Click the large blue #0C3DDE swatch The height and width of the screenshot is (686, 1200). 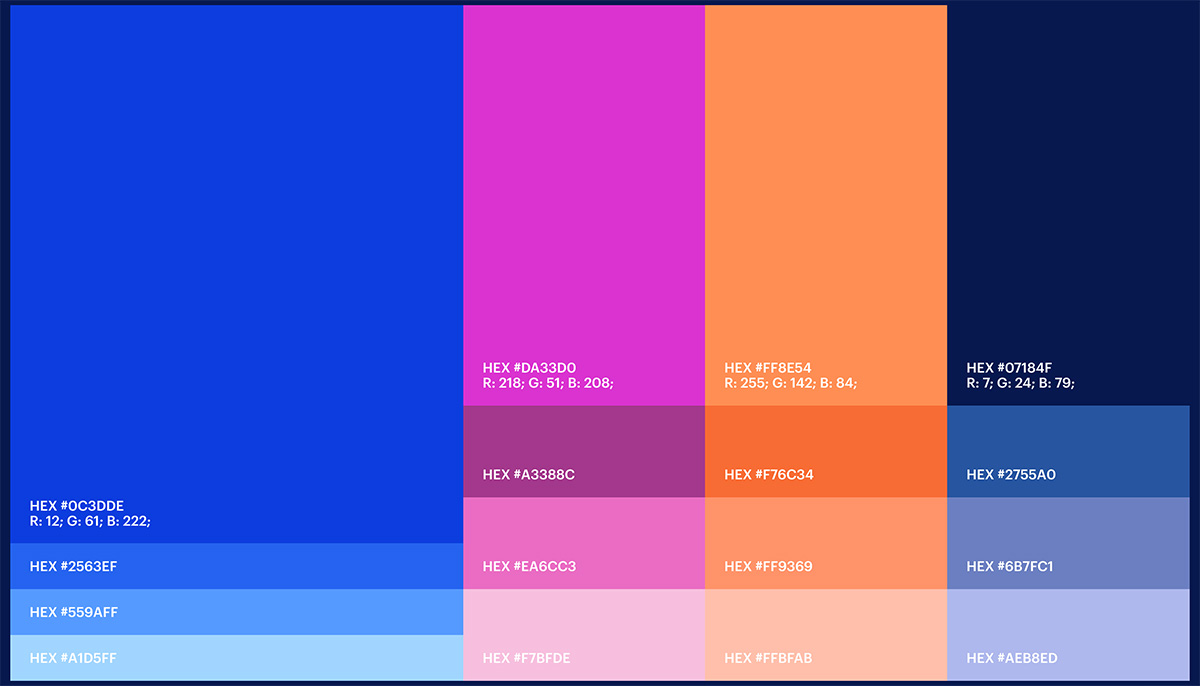236,274
